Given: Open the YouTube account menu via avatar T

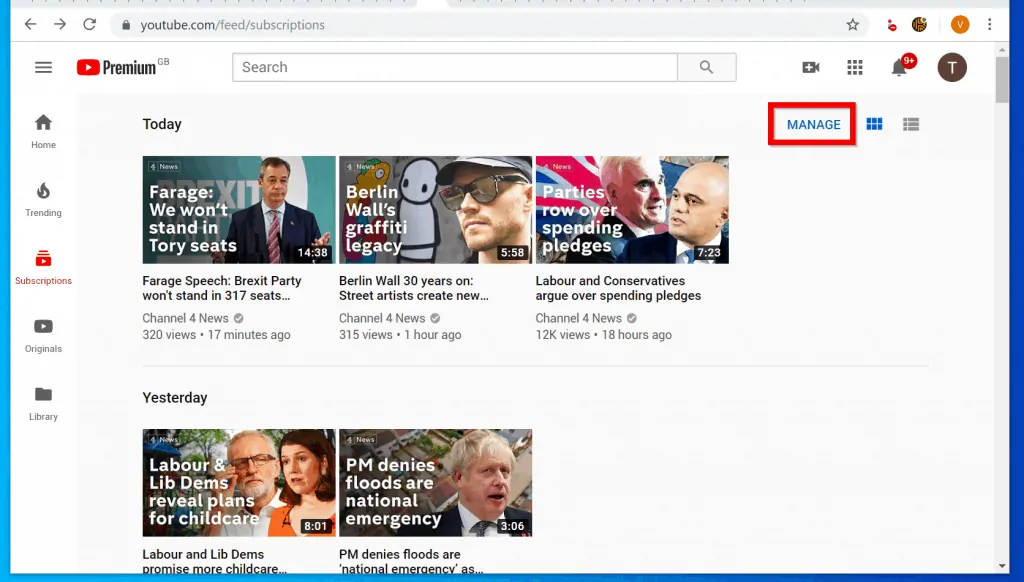Looking at the screenshot, I should (952, 67).
